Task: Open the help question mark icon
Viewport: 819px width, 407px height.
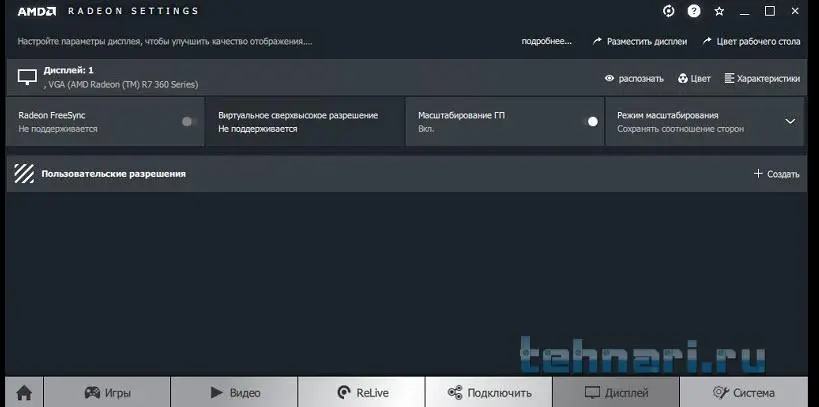Action: [694, 11]
